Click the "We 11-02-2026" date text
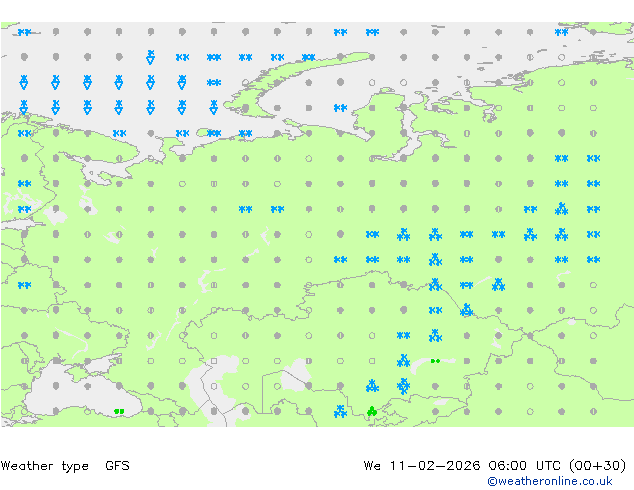 (422, 466)
